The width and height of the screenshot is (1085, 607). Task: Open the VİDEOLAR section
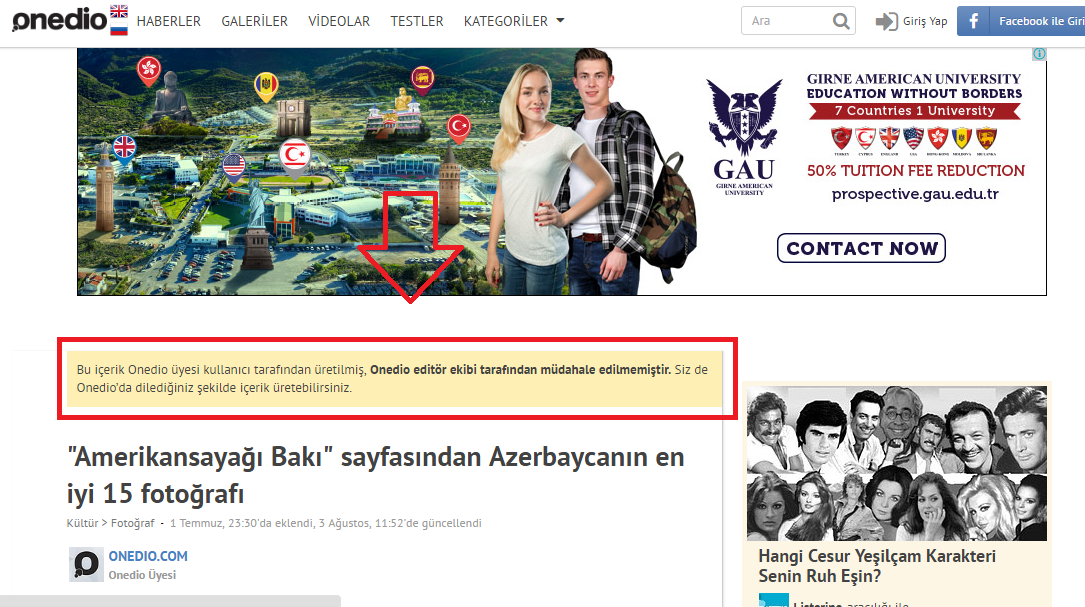point(339,21)
